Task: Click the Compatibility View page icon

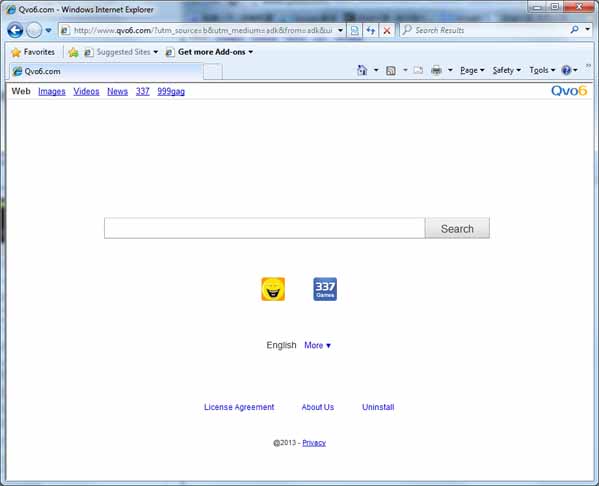Action: (x=355, y=30)
